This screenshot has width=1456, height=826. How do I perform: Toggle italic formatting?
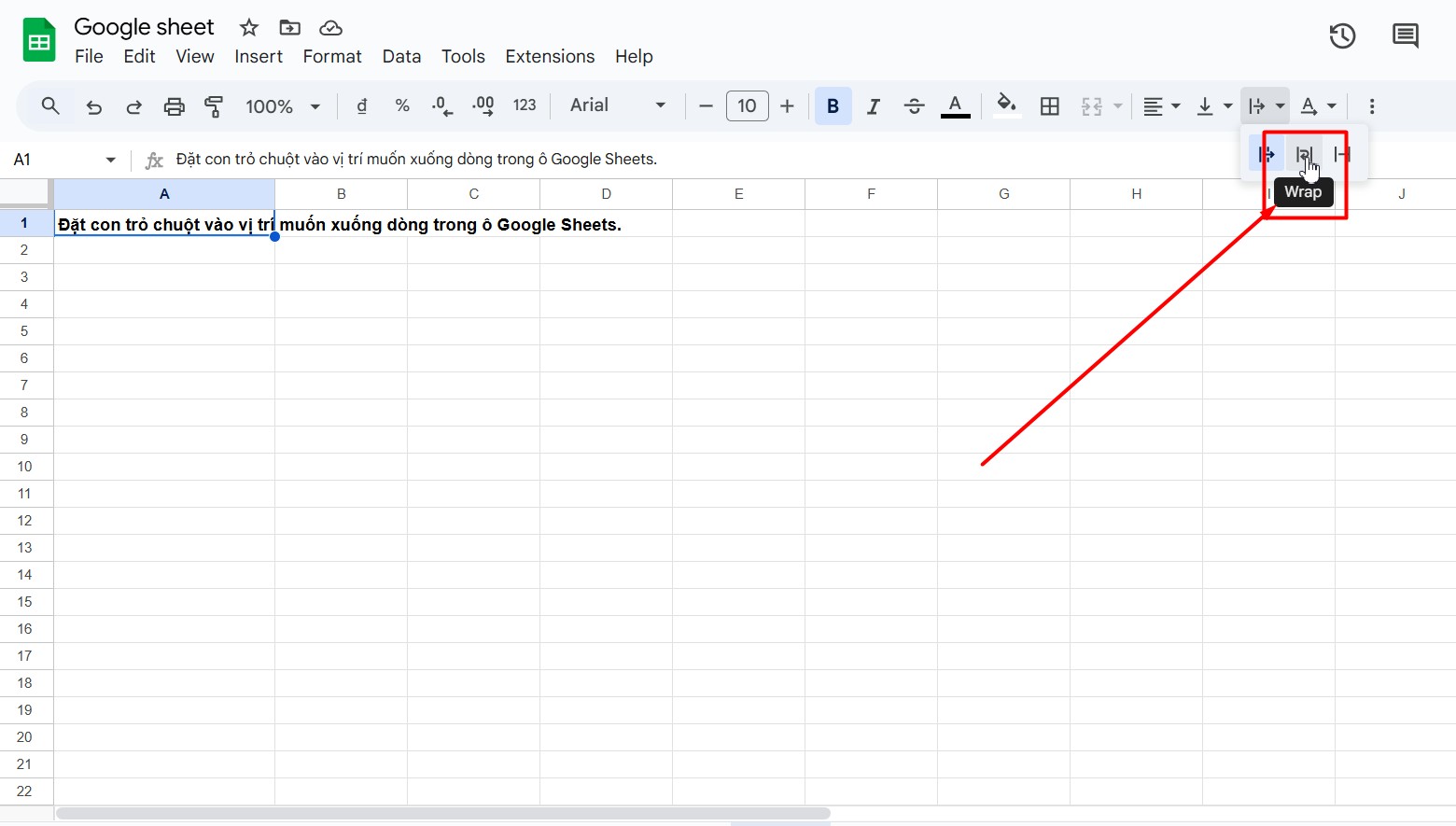(874, 106)
